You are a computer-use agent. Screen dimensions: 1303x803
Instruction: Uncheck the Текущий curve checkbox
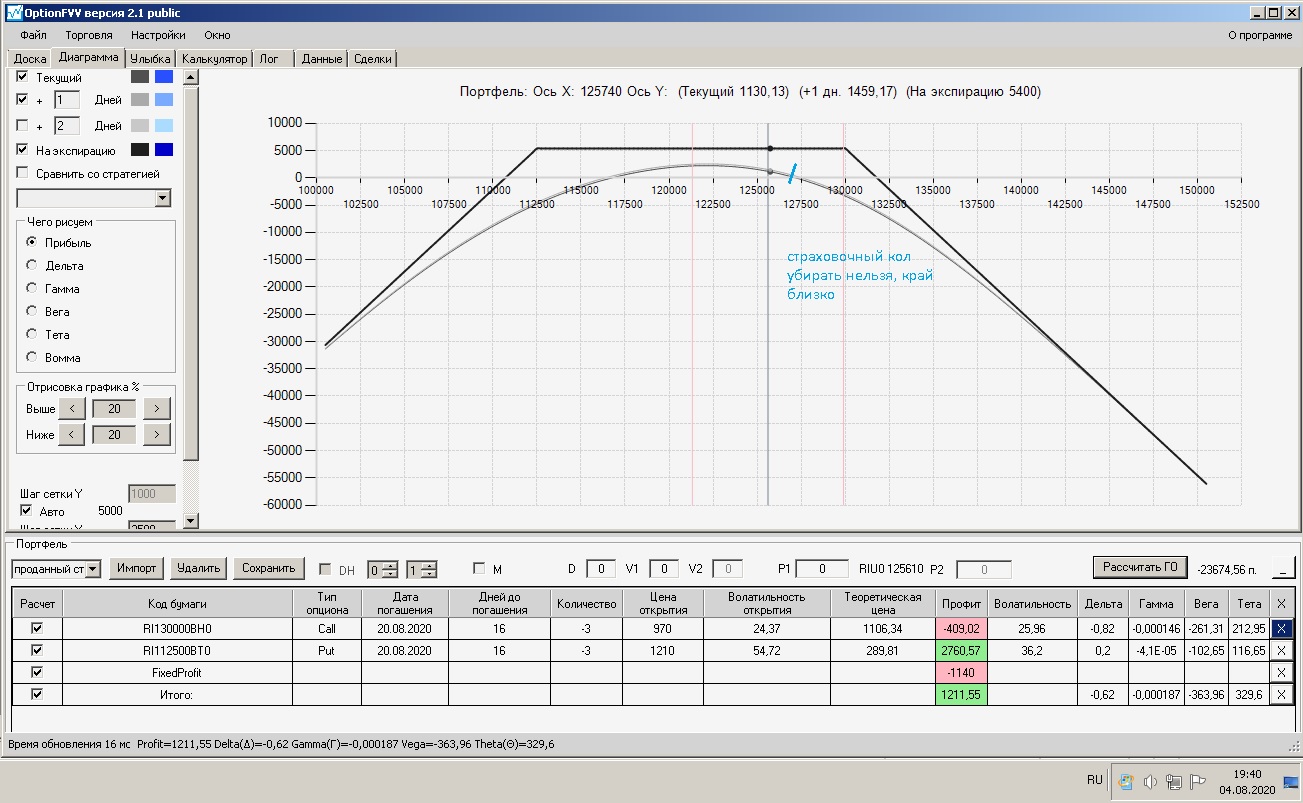click(23, 77)
